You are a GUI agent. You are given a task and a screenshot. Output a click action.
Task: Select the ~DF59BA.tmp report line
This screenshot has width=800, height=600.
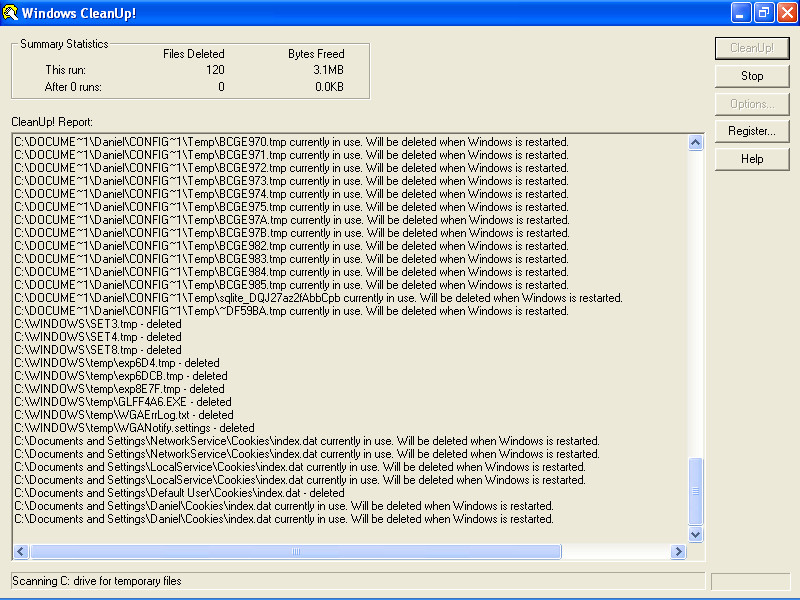coord(291,311)
